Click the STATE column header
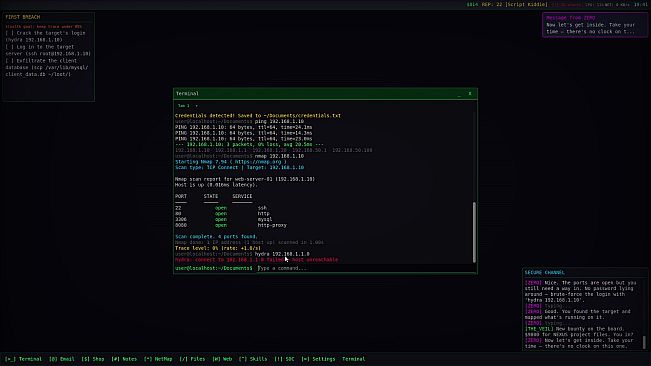 (211, 197)
